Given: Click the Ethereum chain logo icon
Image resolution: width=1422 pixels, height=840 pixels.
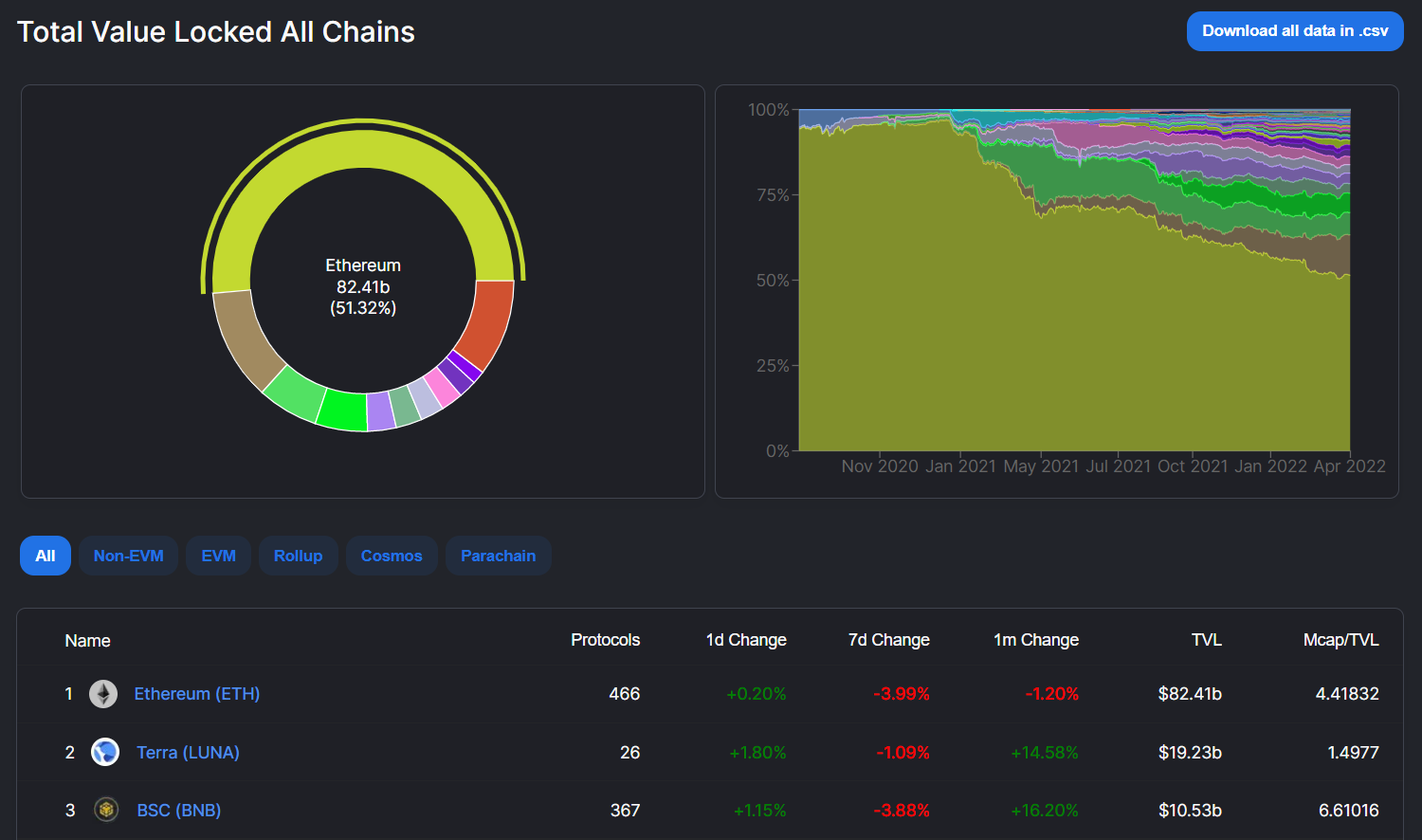Looking at the screenshot, I should [x=103, y=694].
